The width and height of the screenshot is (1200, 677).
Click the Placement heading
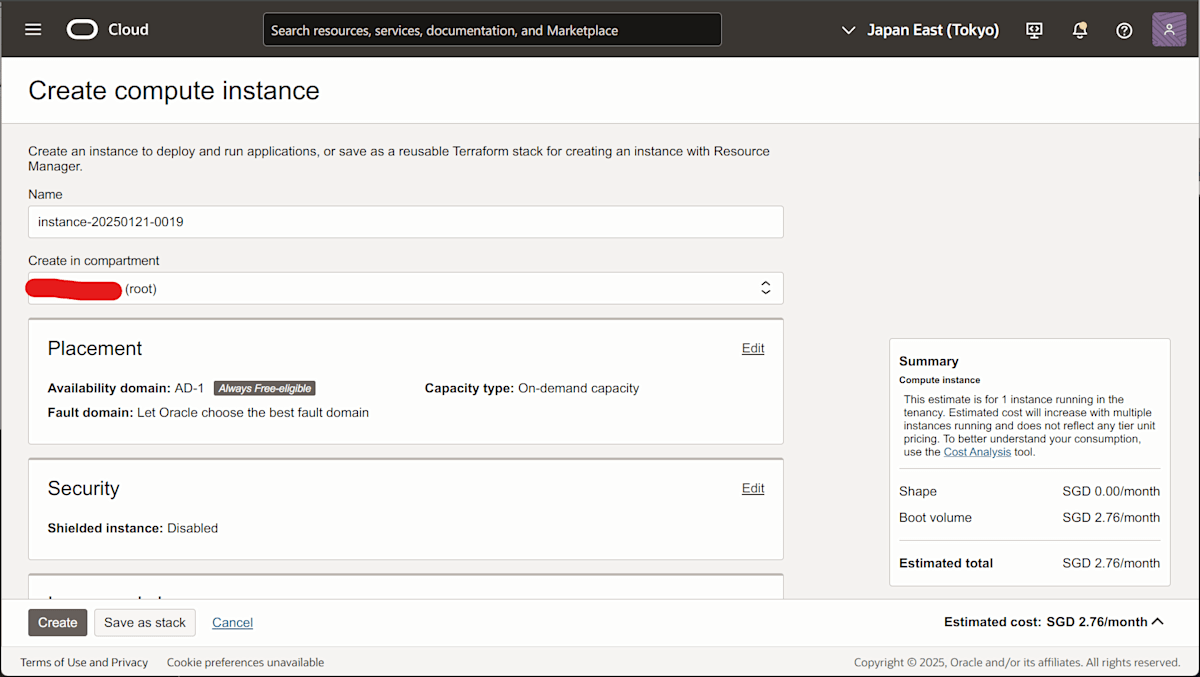pyautogui.click(x=95, y=348)
